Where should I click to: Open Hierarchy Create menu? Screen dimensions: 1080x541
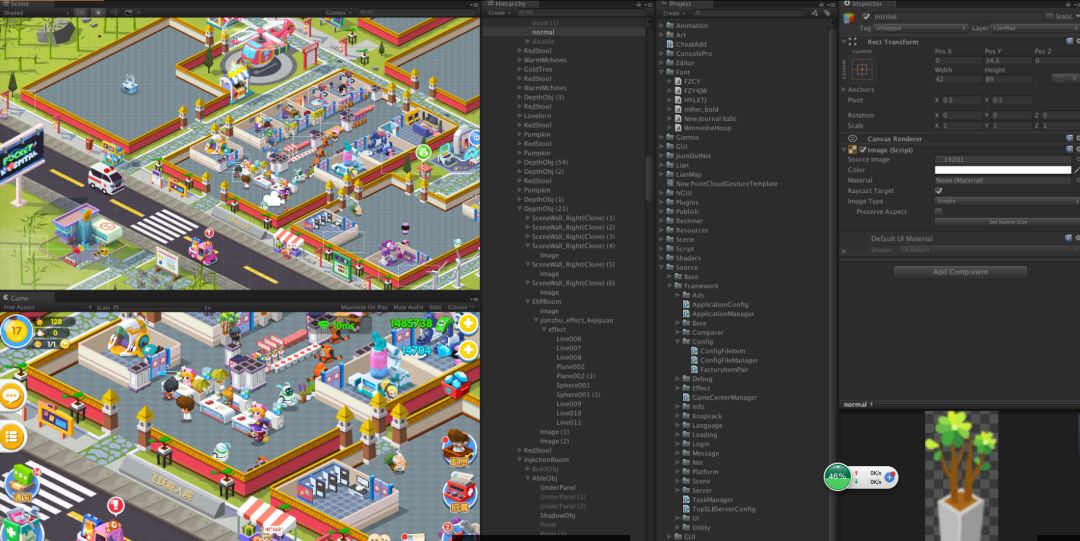click(x=498, y=12)
